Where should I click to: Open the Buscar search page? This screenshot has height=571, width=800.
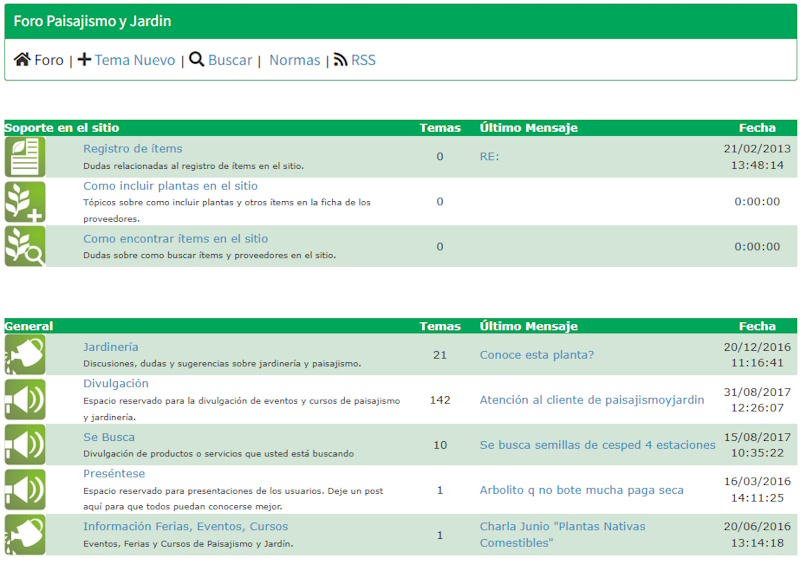tap(230, 60)
